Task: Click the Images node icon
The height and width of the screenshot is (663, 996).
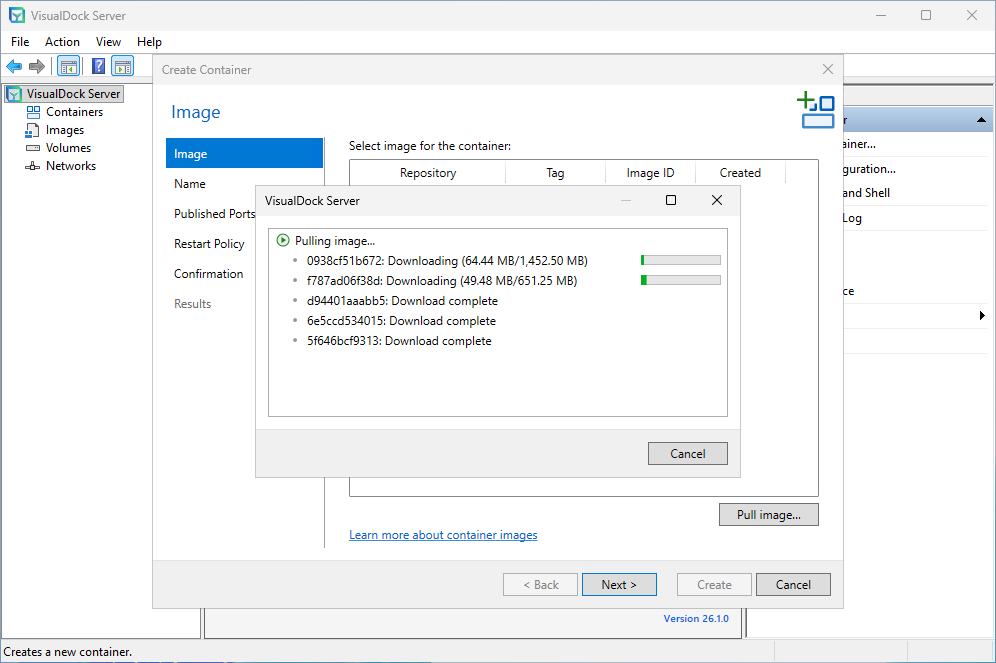Action: (x=32, y=130)
